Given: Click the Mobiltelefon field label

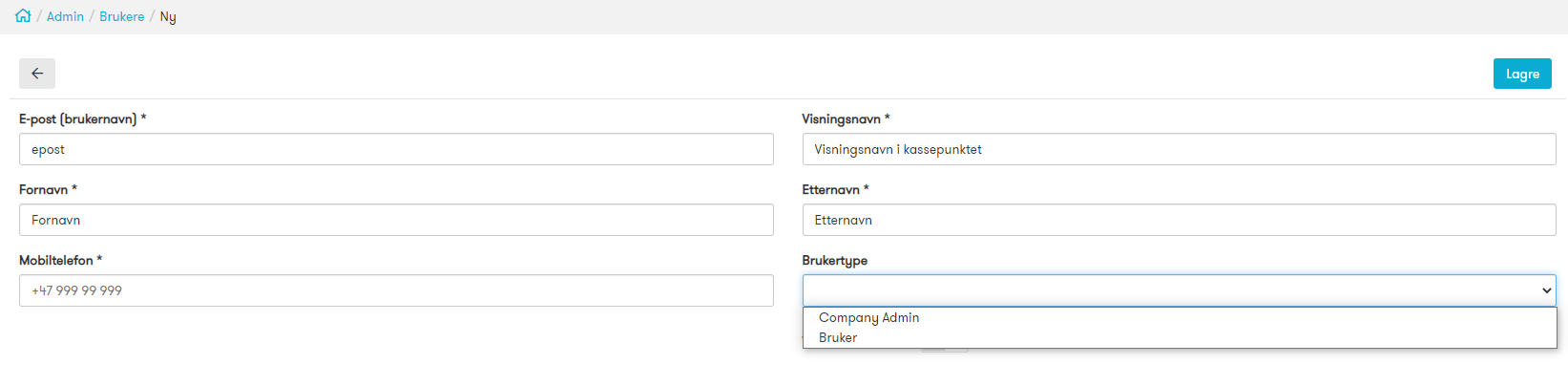Looking at the screenshot, I should click(60, 260).
